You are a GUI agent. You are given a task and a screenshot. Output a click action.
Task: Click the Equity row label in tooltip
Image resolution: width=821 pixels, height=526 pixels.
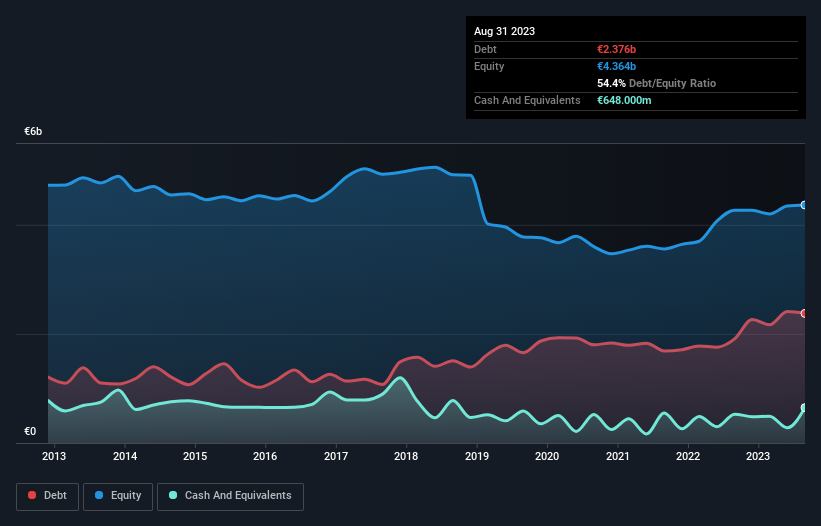click(489, 66)
